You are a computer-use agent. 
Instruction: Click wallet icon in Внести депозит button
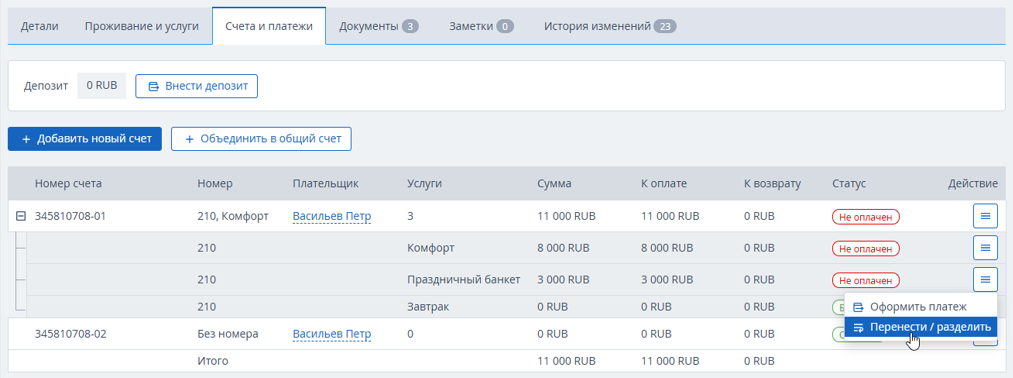pyautogui.click(x=154, y=87)
